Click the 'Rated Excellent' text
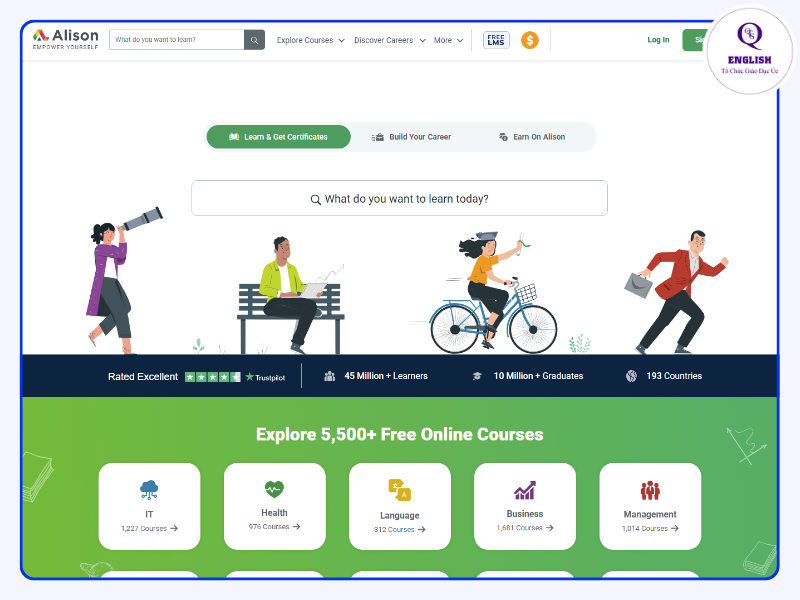Image resolution: width=800 pixels, height=600 pixels. tap(143, 377)
